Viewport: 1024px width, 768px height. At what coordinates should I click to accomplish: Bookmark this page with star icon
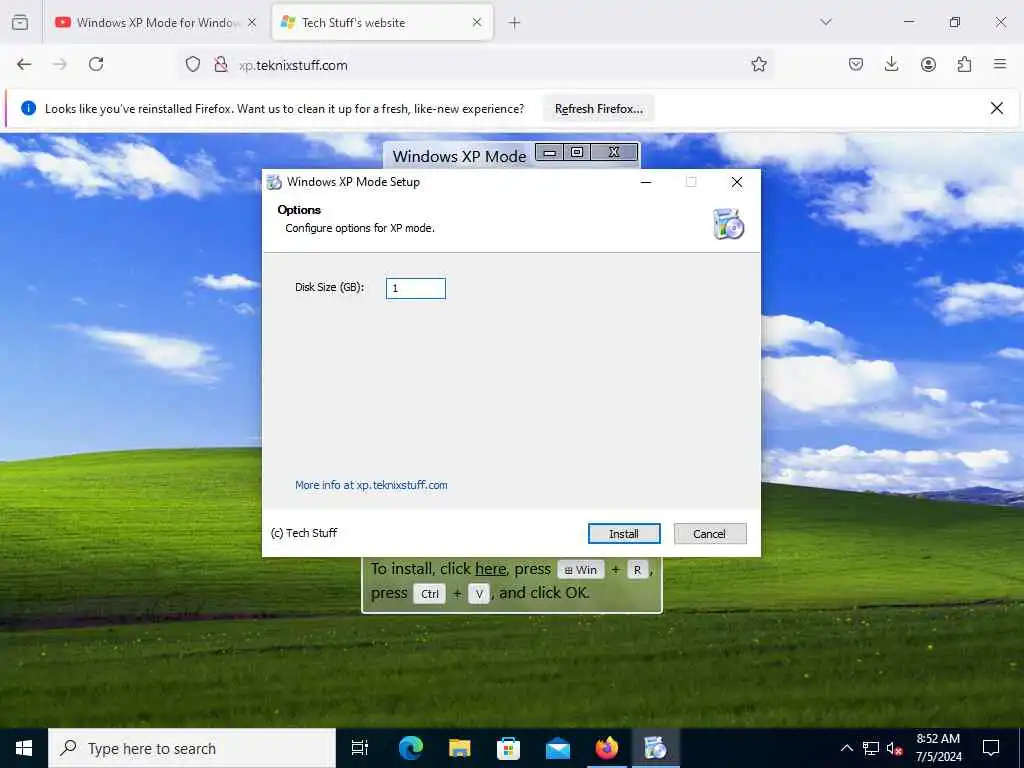pyautogui.click(x=758, y=64)
